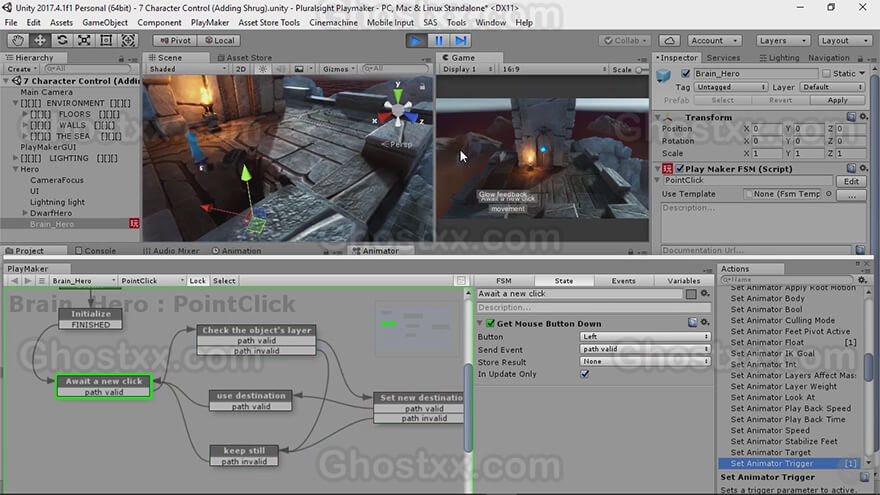Select the Move tool
The height and width of the screenshot is (495, 880).
click(x=40, y=40)
